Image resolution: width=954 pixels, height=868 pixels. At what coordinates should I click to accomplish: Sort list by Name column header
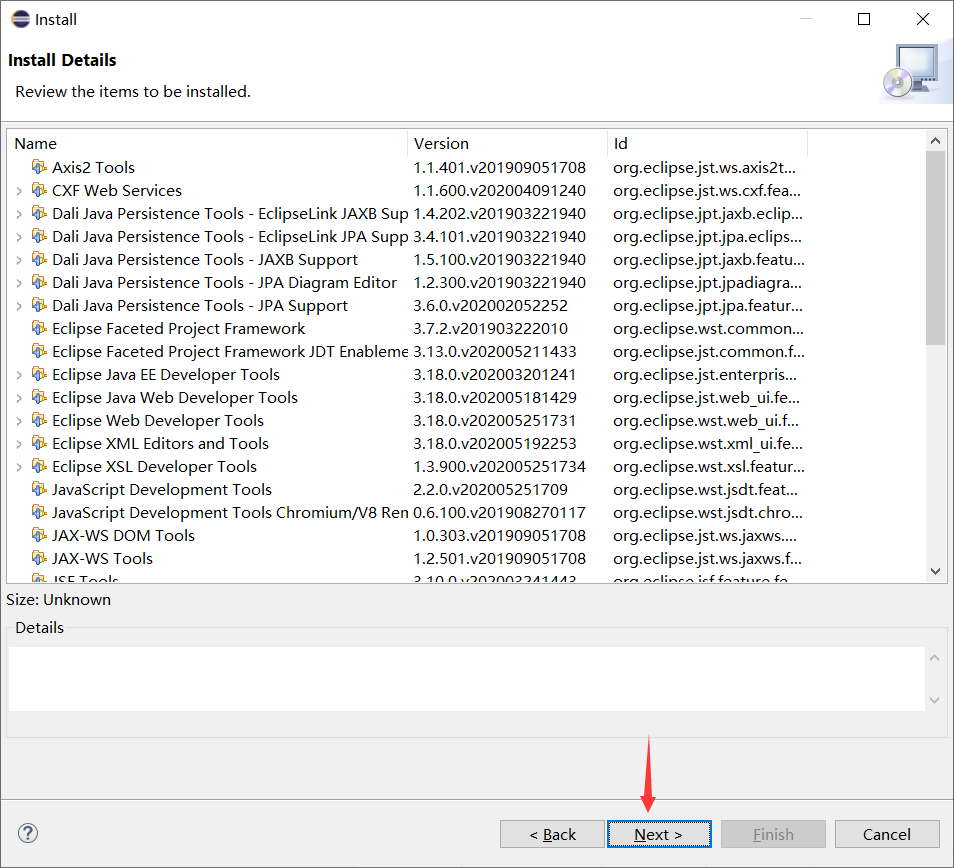207,144
